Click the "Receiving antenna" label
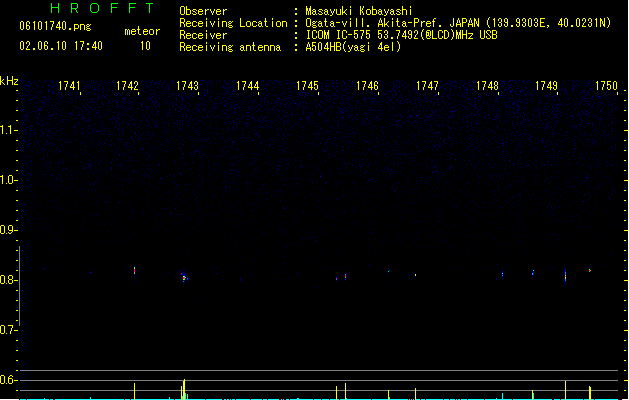The height and width of the screenshot is (400, 629). 230,47
